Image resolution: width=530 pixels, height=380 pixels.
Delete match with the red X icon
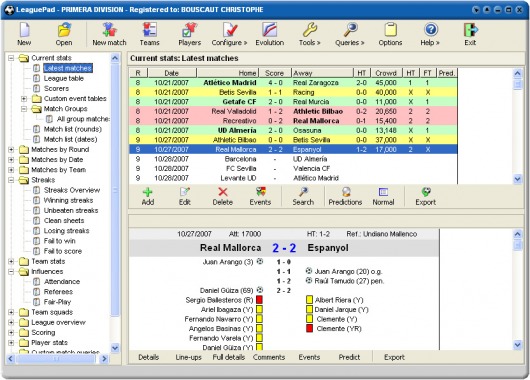(x=222, y=196)
